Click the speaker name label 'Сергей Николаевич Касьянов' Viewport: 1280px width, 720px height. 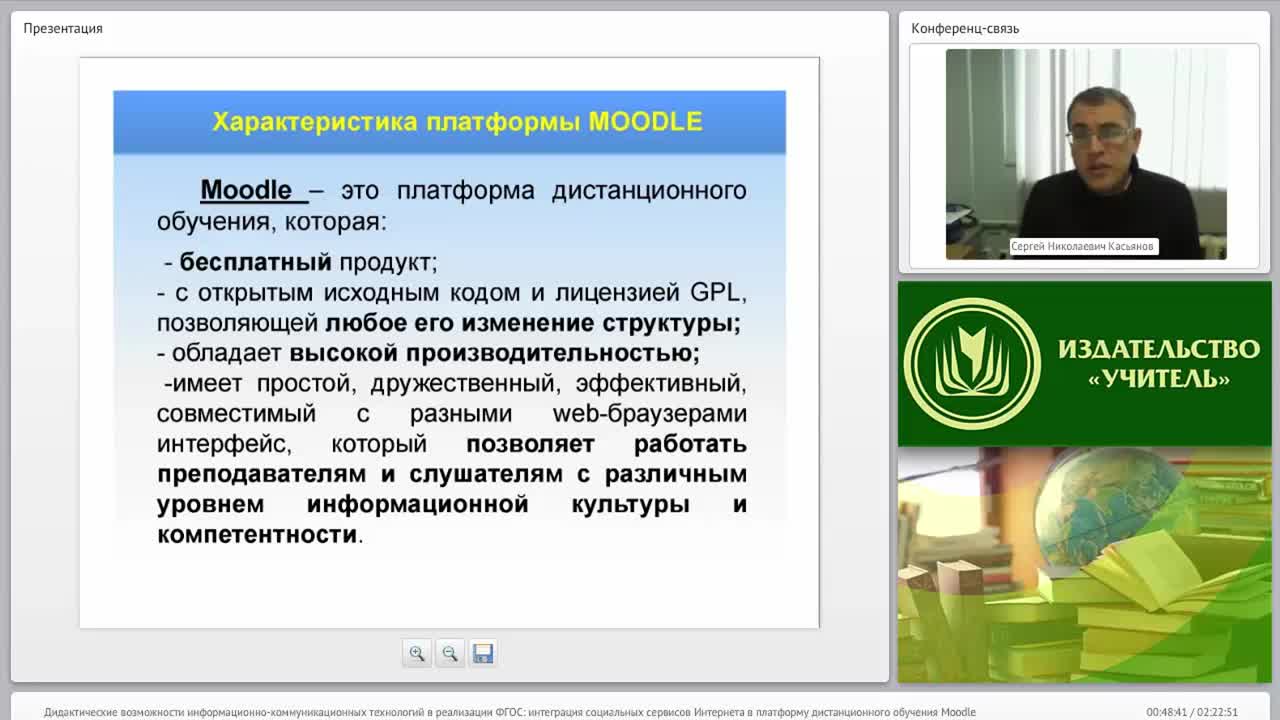[1083, 246]
